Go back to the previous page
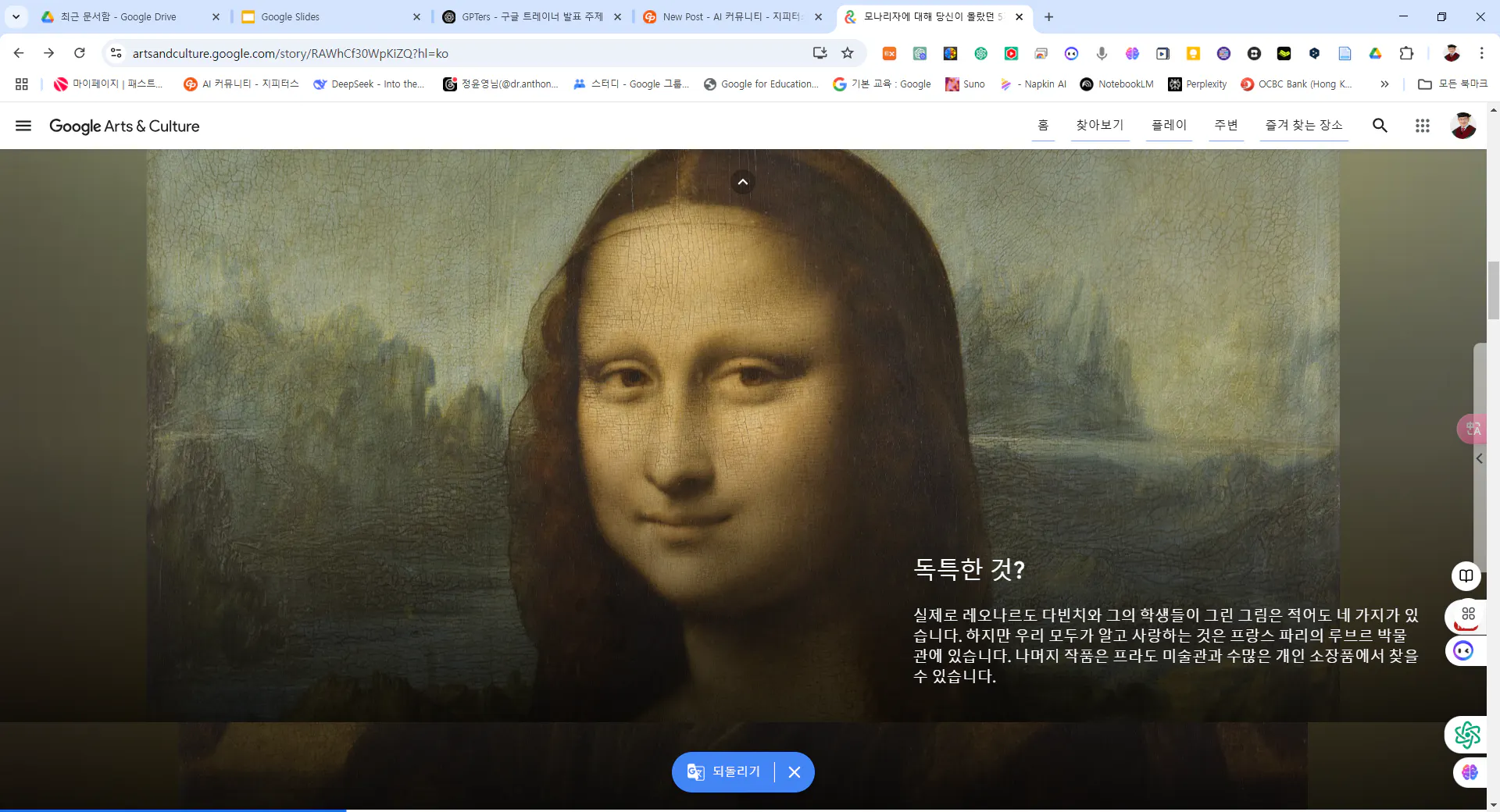 click(x=19, y=53)
